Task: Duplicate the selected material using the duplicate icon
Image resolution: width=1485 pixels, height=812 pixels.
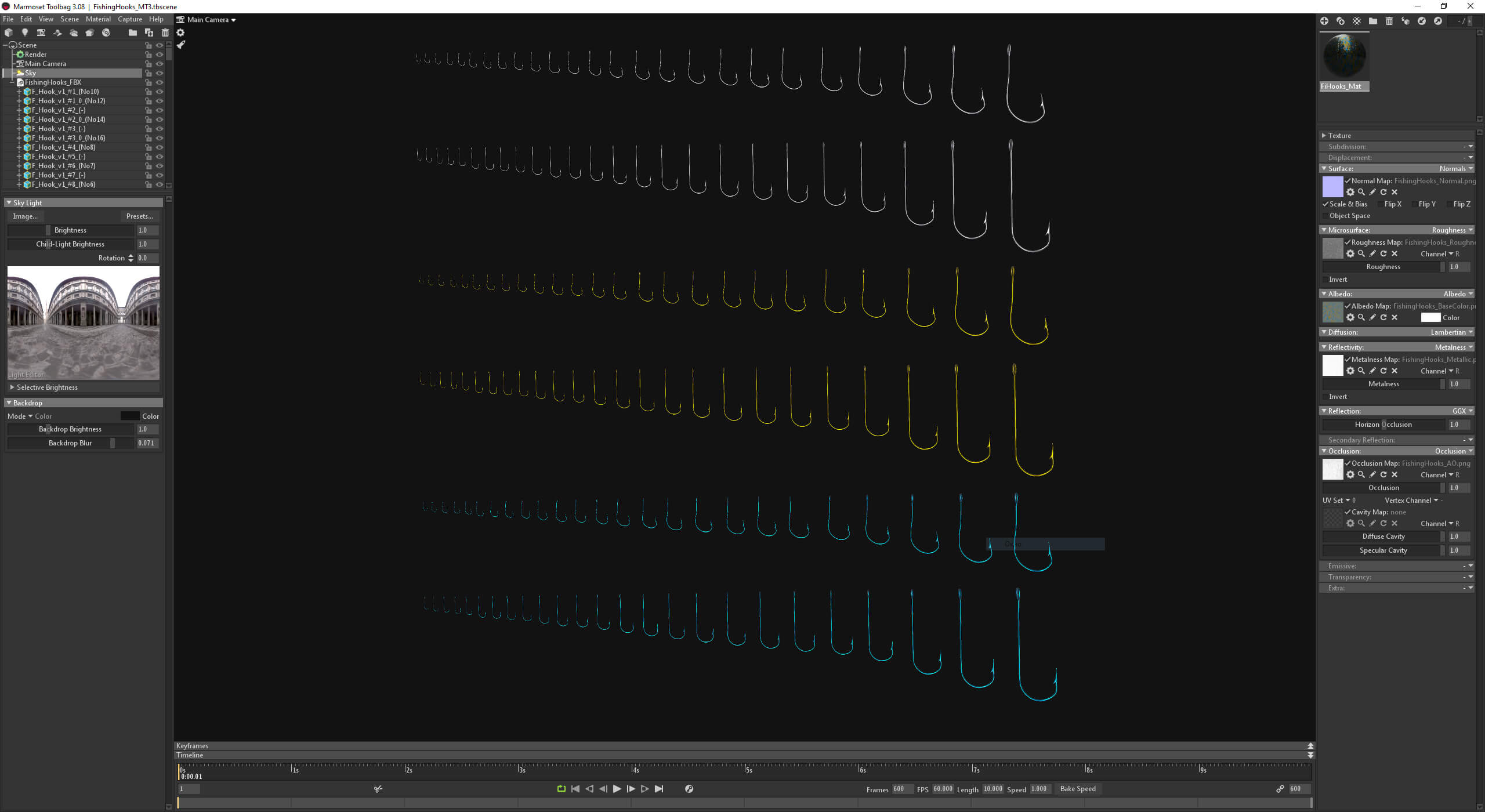Action: coord(1340,21)
